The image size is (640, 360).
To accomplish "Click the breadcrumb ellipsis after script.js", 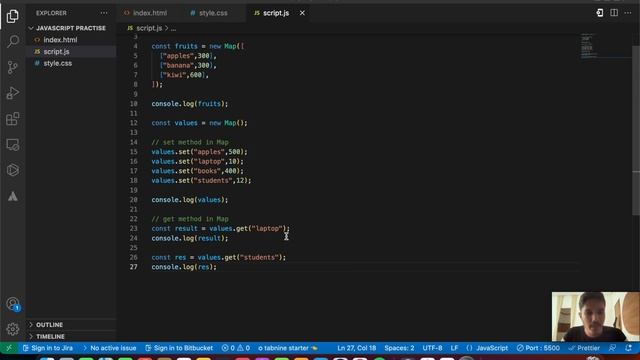I will 173,29.
